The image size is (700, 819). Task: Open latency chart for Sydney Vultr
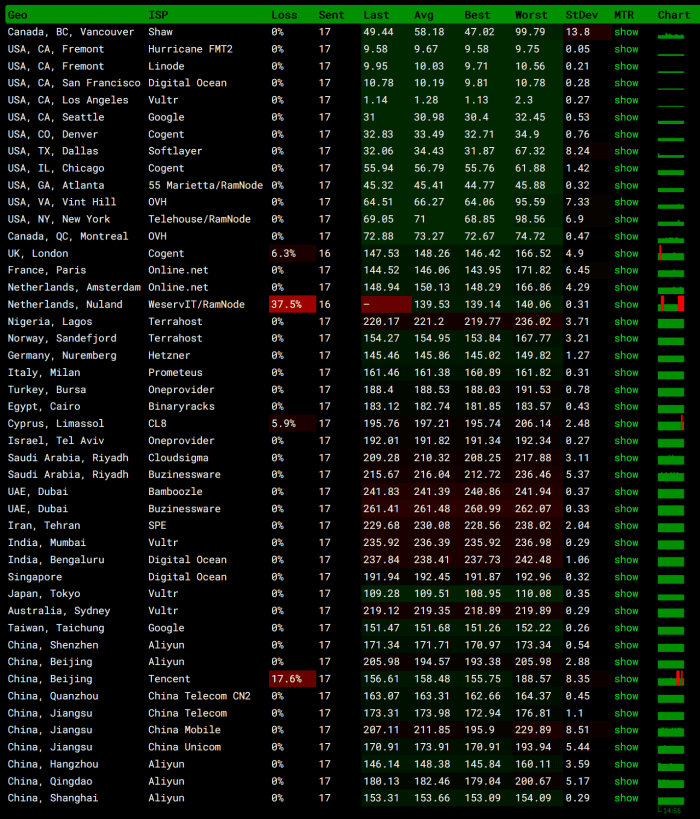pos(671,611)
